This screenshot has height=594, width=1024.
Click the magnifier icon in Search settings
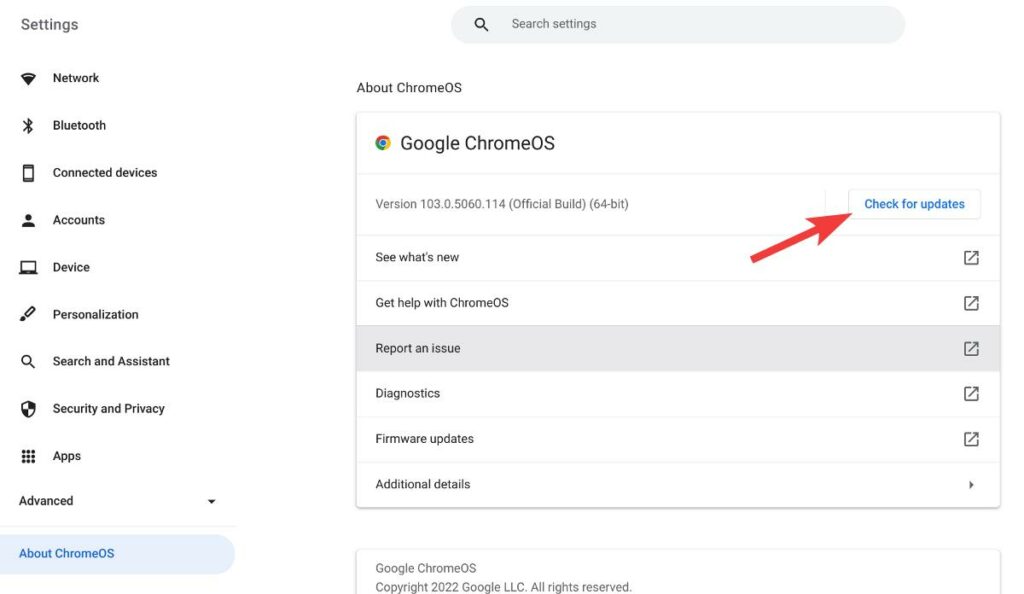(x=480, y=23)
